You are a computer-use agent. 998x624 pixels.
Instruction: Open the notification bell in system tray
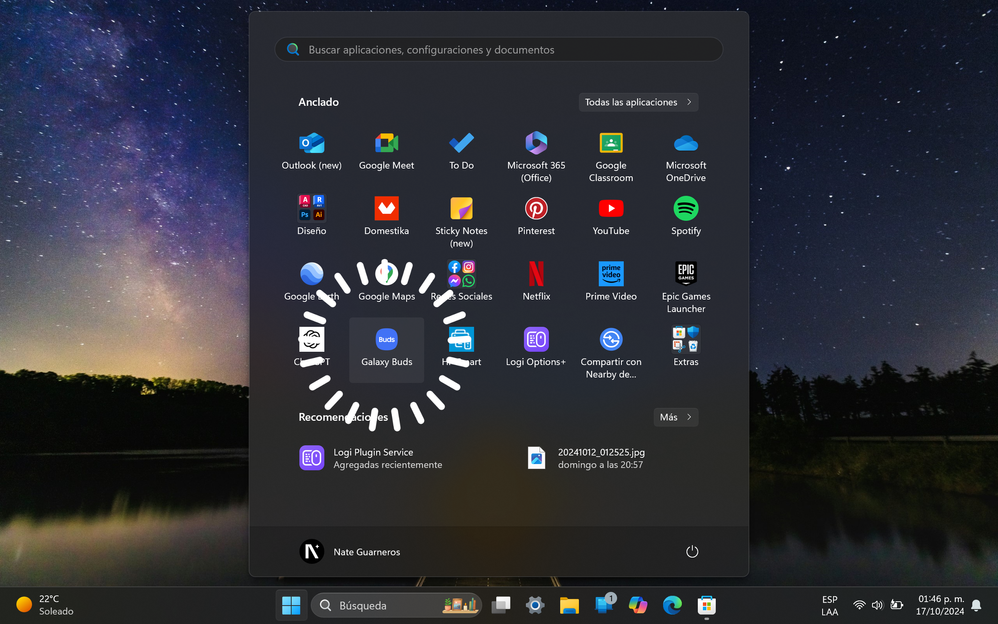(976, 606)
